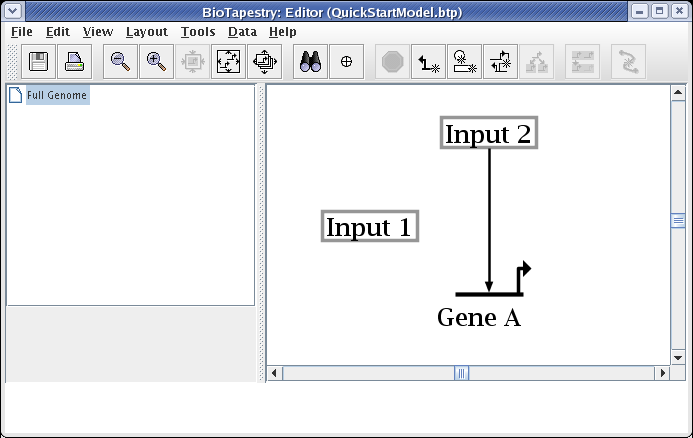Open search with the binoculars icon

(x=310, y=62)
